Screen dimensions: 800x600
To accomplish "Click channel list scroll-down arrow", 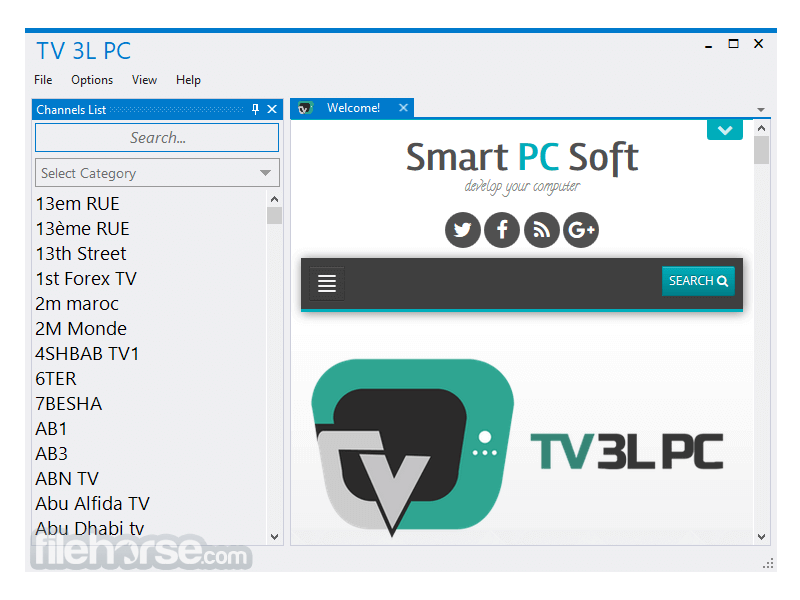I will (x=274, y=537).
